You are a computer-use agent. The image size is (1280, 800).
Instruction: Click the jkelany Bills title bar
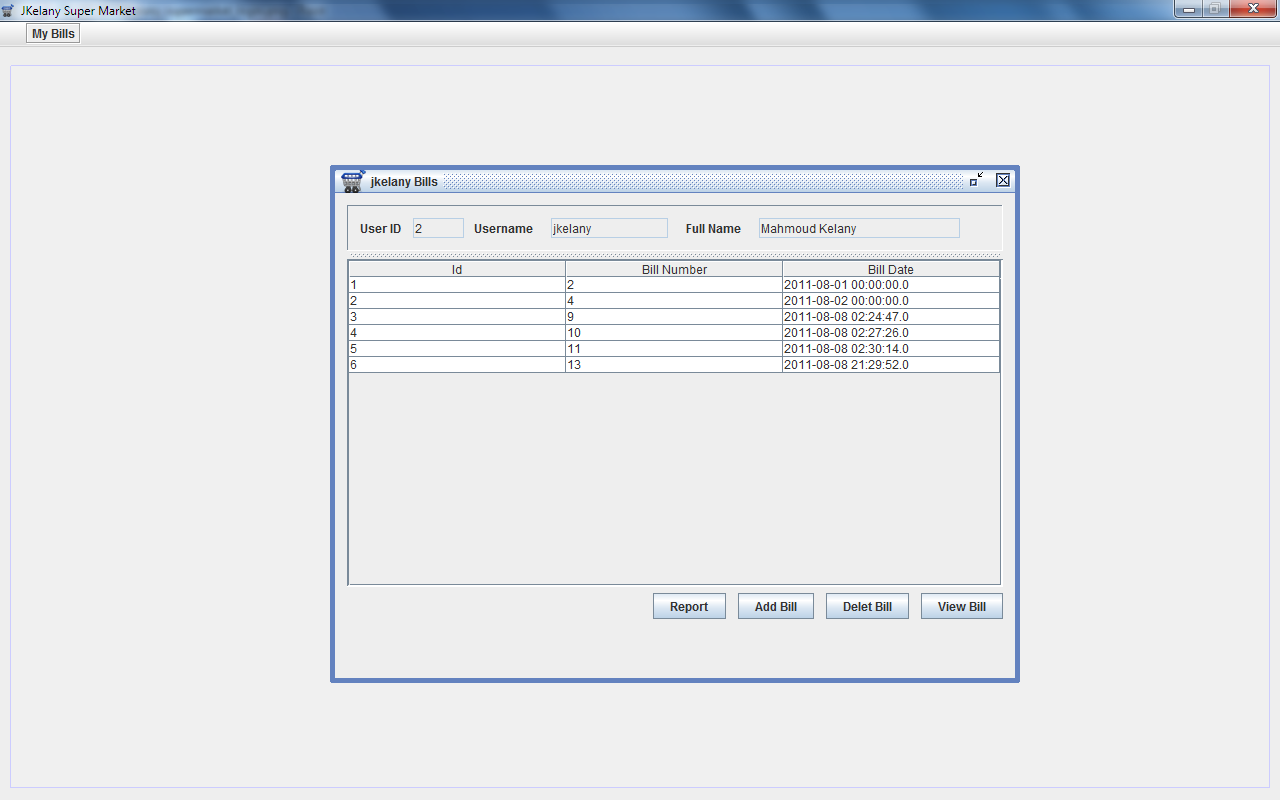coord(700,181)
